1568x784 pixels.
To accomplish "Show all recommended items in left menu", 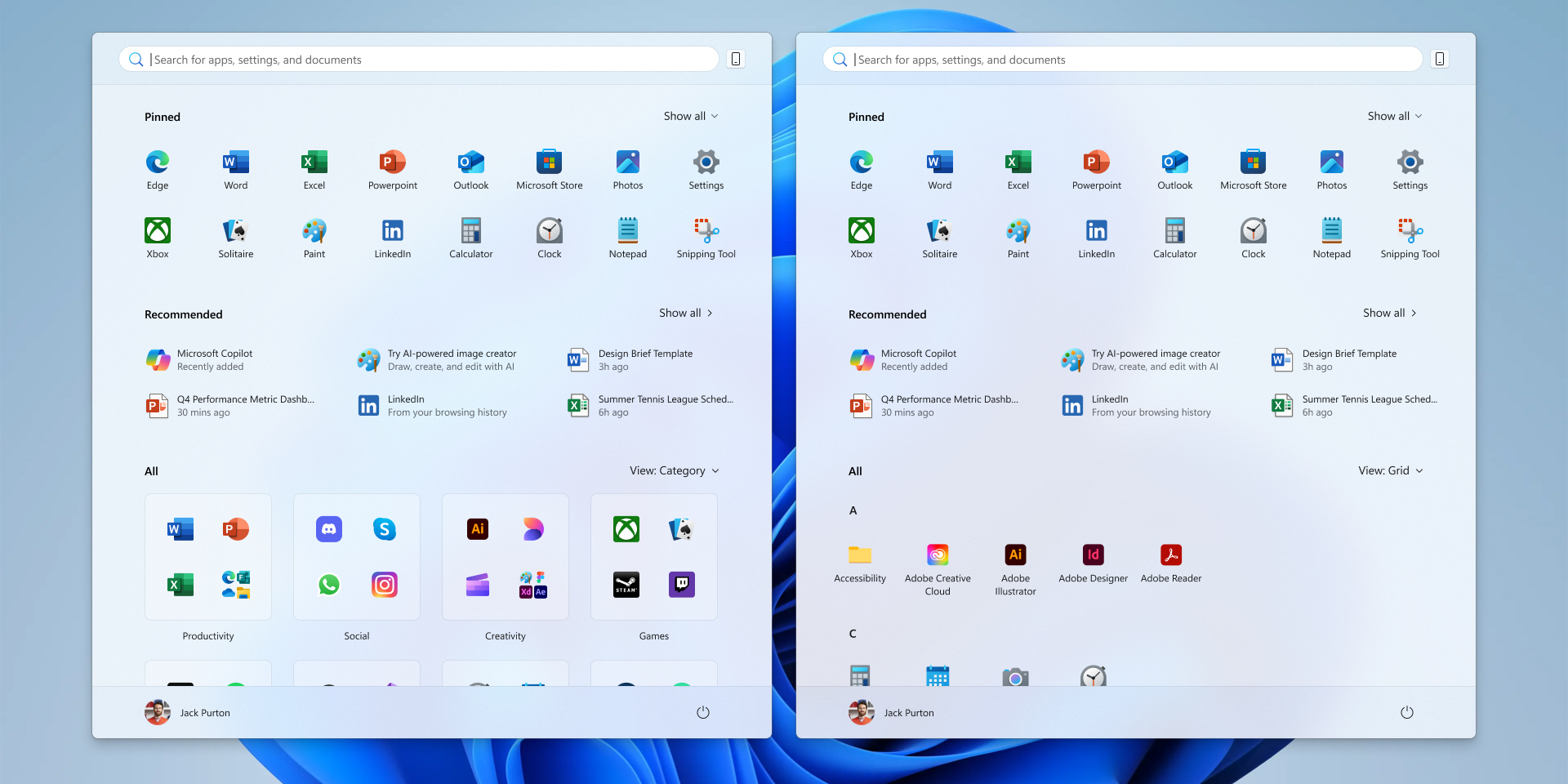I will [686, 313].
